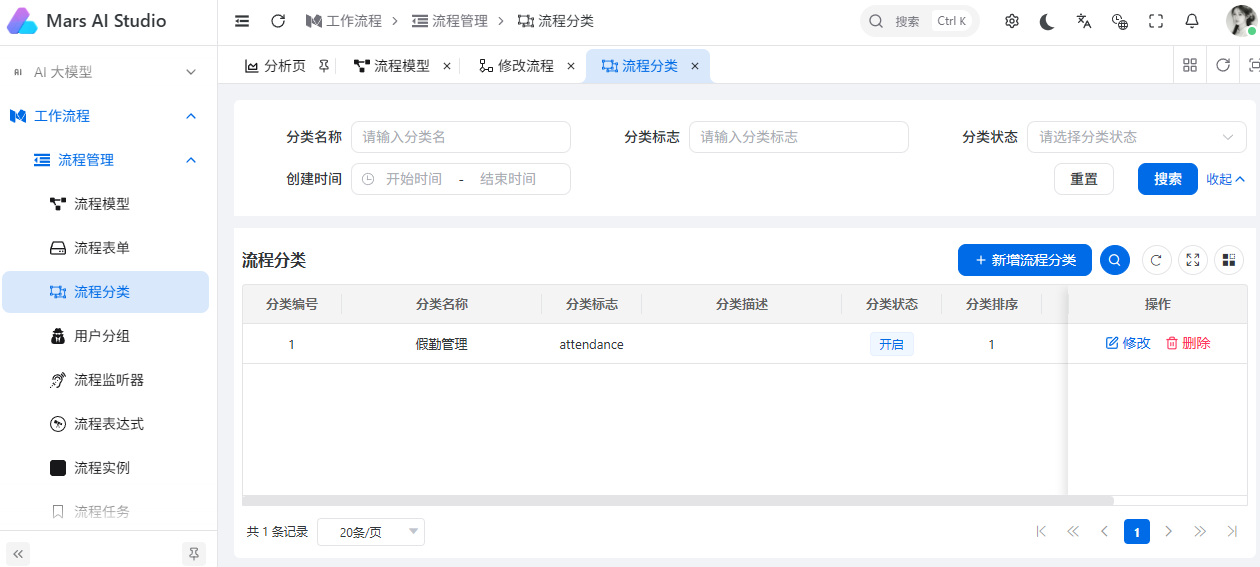Focus the 分类标志 input field
This screenshot has width=1260, height=567.
(799, 137)
